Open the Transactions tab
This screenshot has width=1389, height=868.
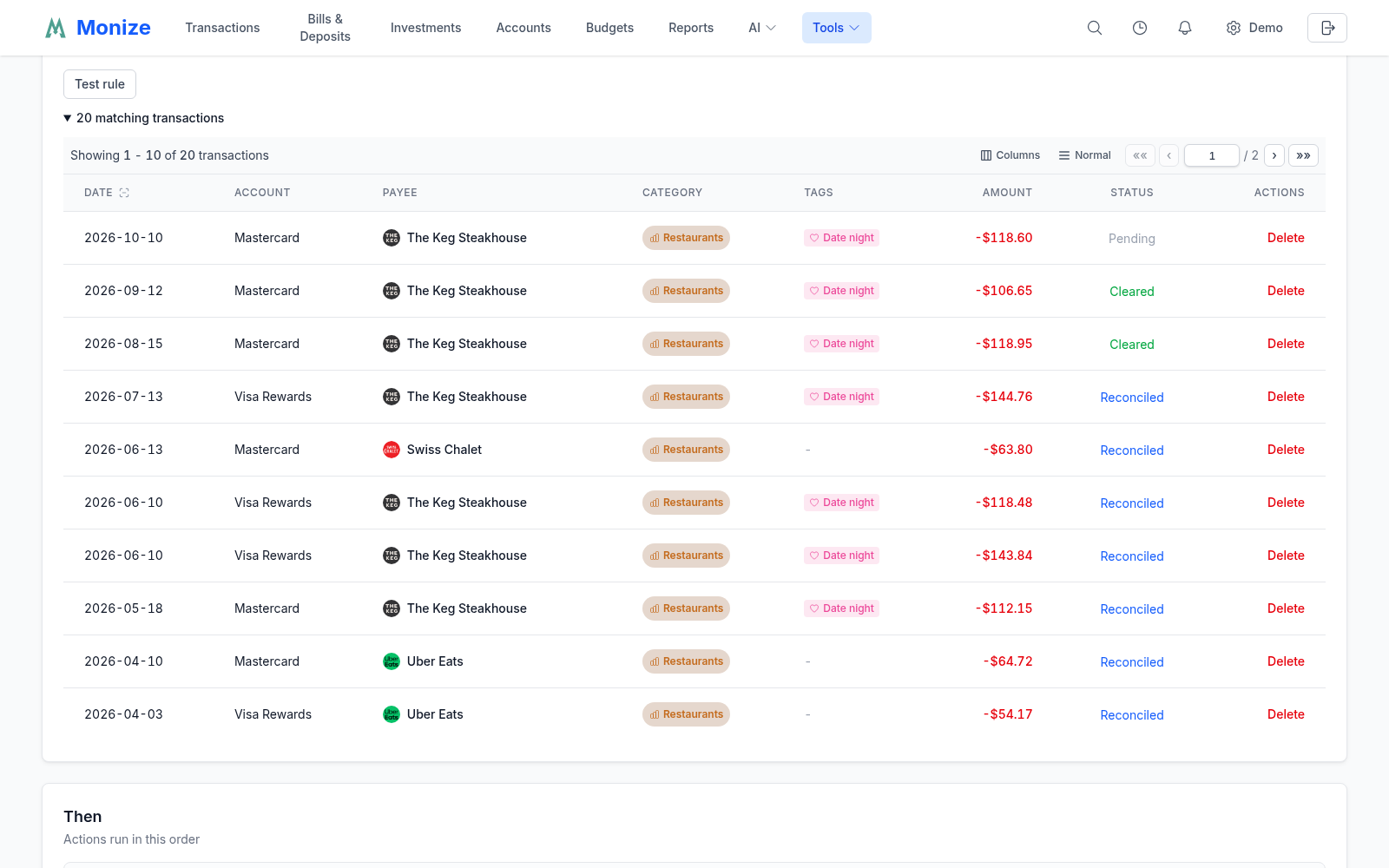[222, 28]
